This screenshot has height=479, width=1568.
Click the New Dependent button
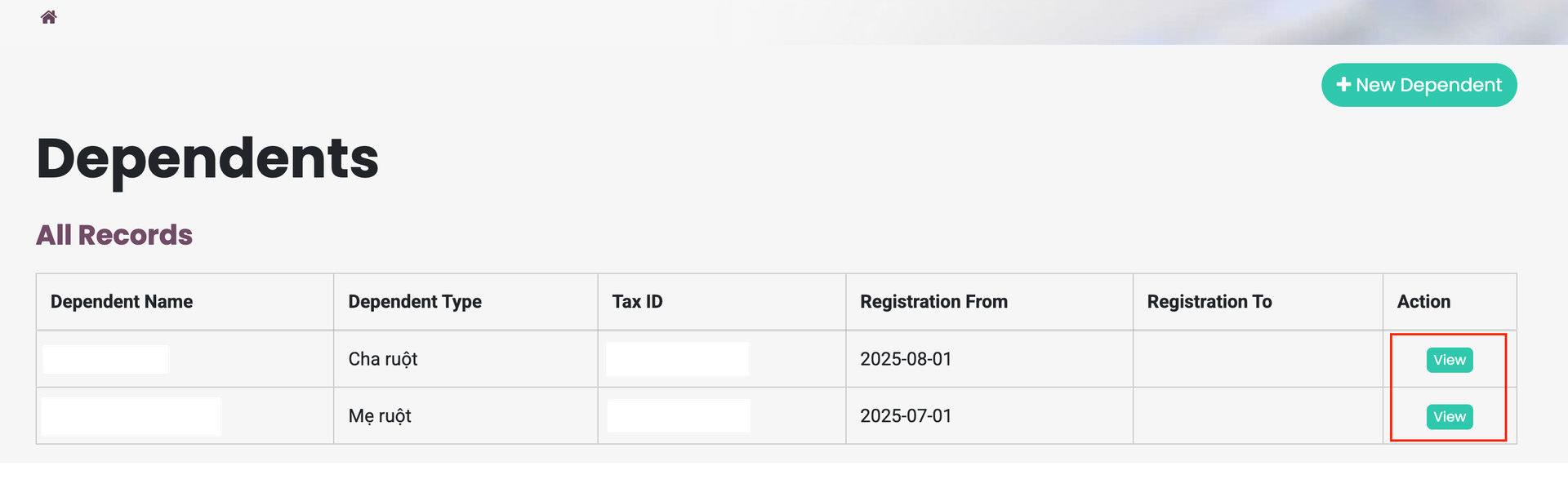(x=1419, y=85)
